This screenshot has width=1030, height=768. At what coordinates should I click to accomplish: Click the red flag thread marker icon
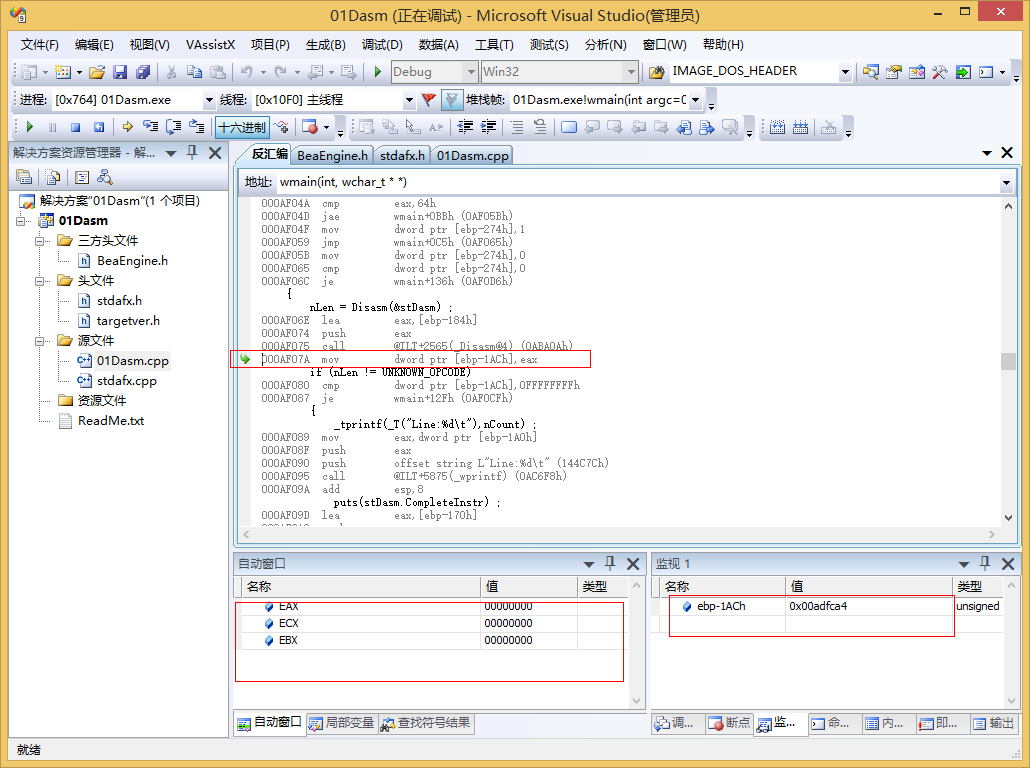pos(428,100)
